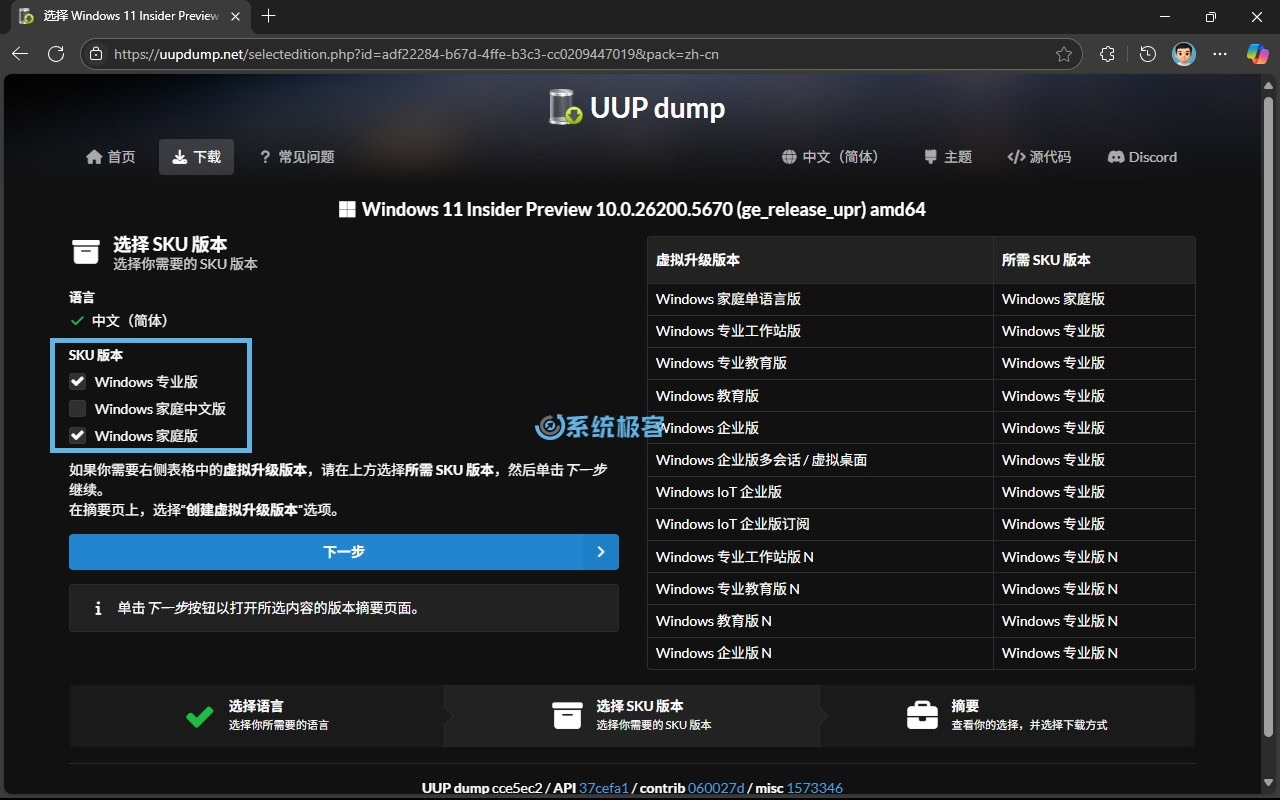The image size is (1280, 800).
Task: Add page to favorites with the star icon
Action: (x=1064, y=54)
